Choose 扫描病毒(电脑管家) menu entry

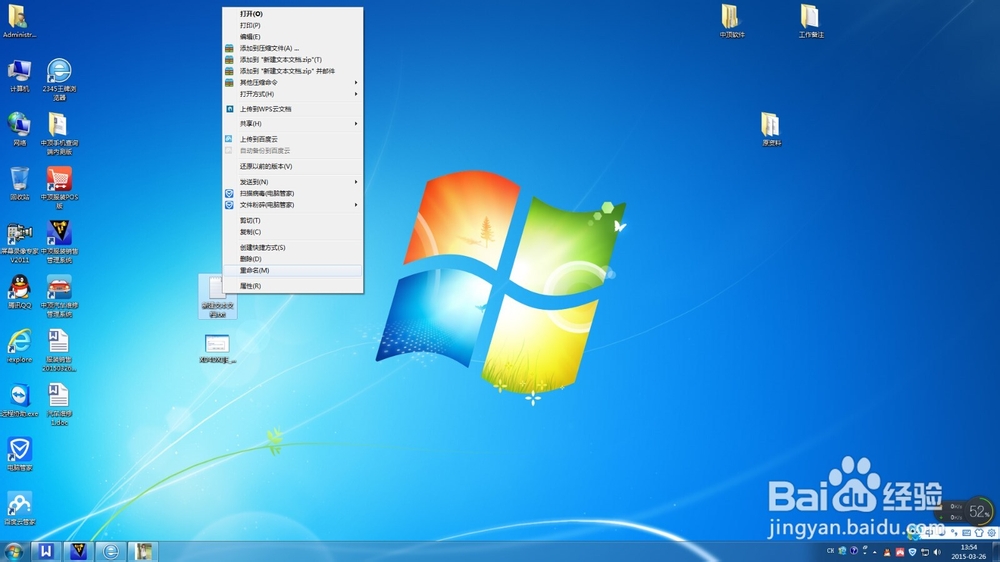(x=293, y=193)
